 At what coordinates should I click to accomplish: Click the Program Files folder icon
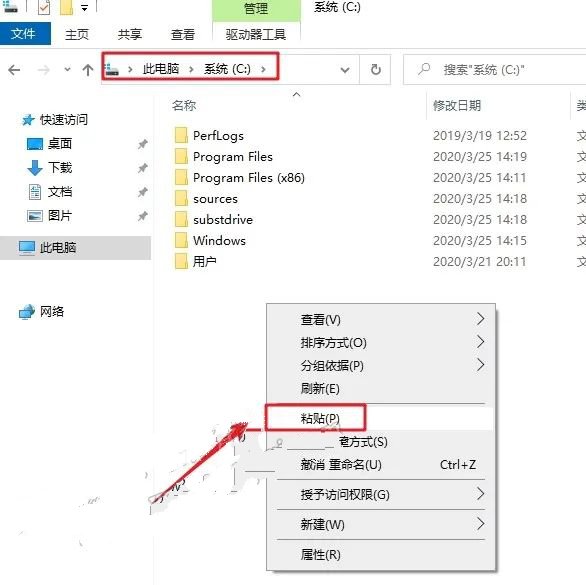(x=181, y=156)
